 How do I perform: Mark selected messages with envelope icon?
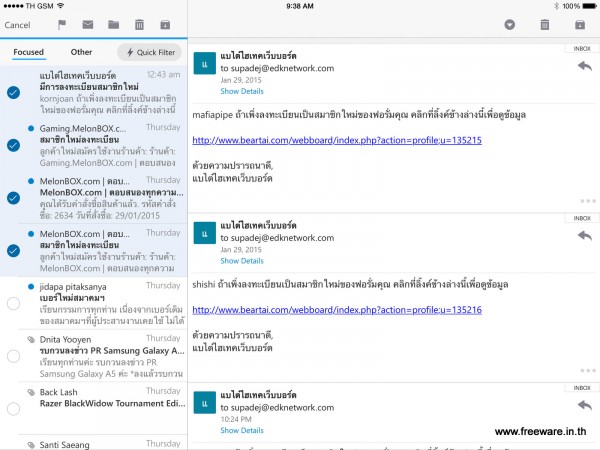[x=88, y=24]
